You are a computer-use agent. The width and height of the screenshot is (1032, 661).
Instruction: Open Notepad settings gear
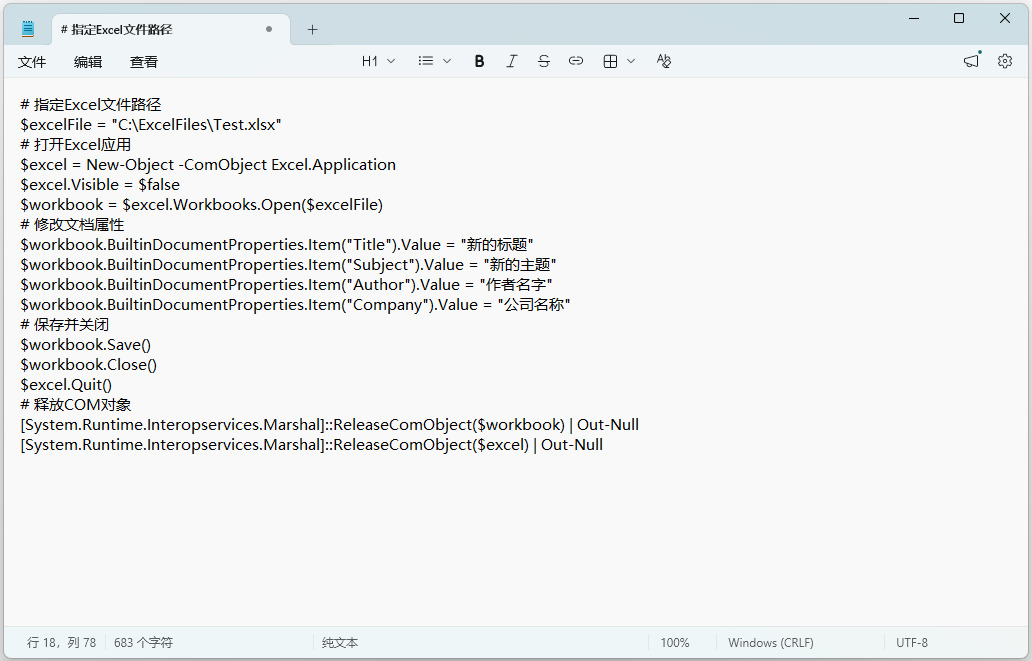pyautogui.click(x=1005, y=61)
